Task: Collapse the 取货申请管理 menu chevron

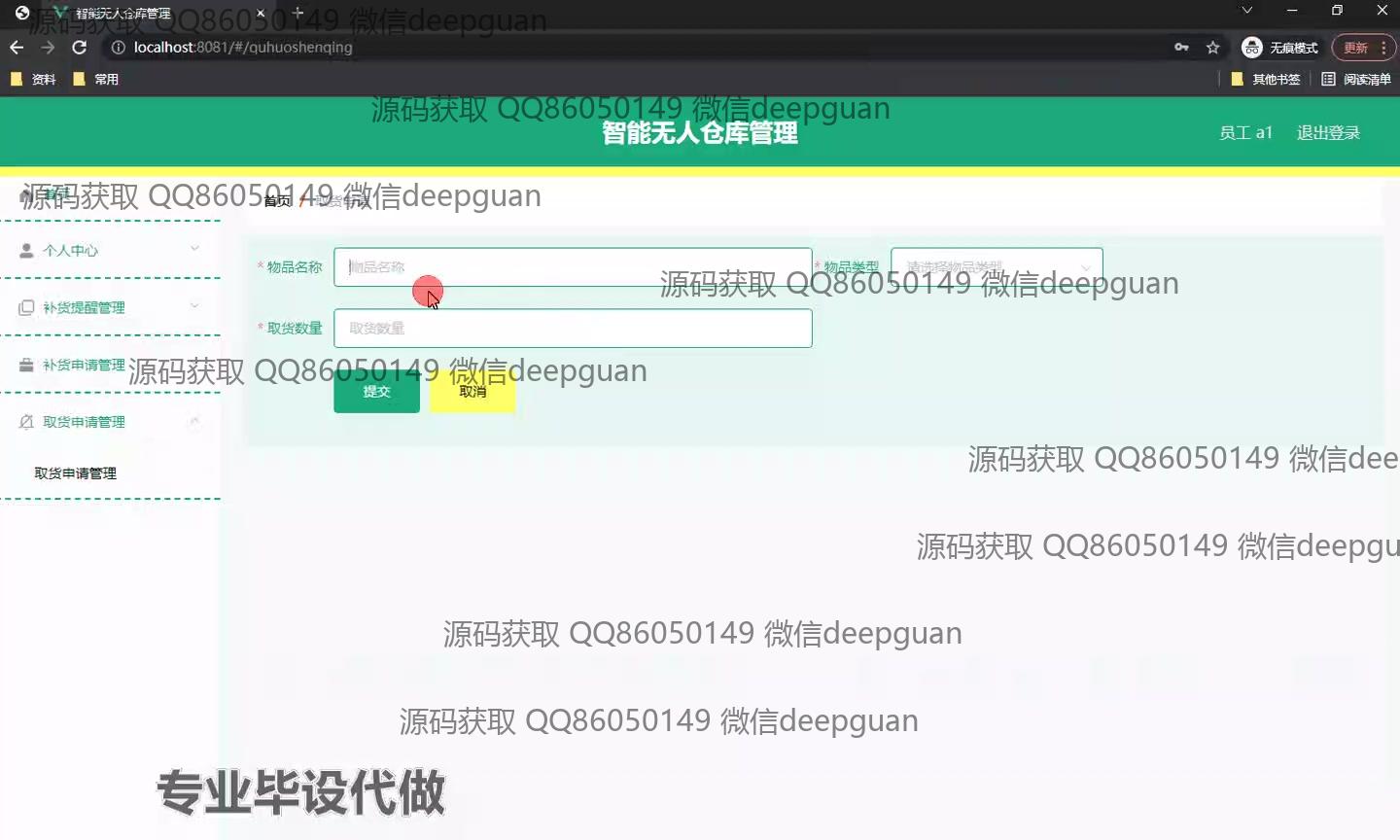Action: [x=194, y=421]
